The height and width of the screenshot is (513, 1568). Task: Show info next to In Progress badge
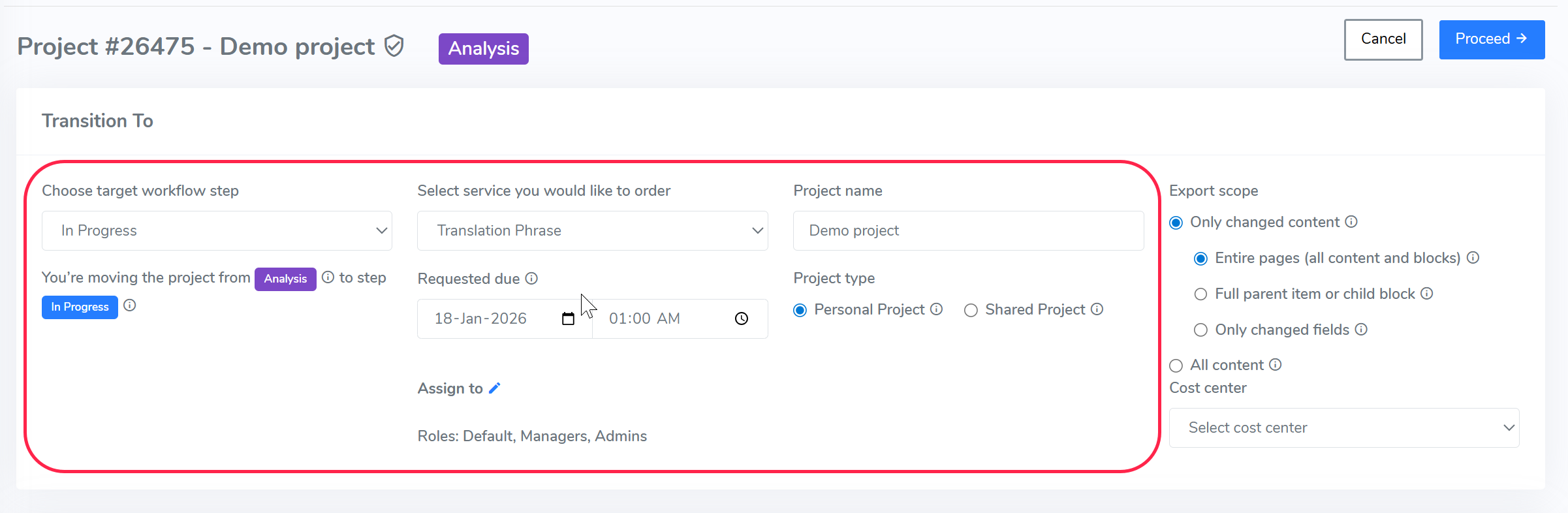130,305
